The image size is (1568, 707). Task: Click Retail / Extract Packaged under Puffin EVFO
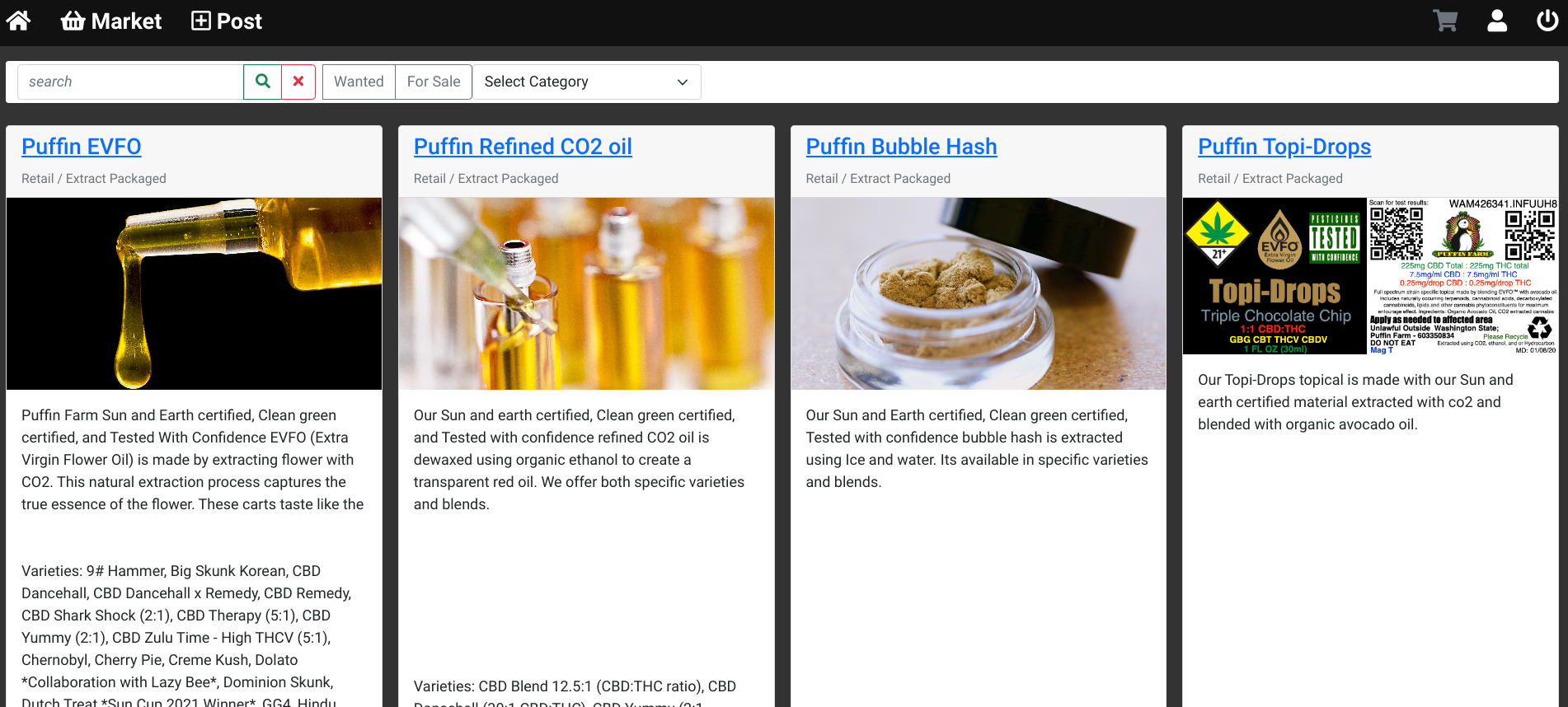point(94,179)
